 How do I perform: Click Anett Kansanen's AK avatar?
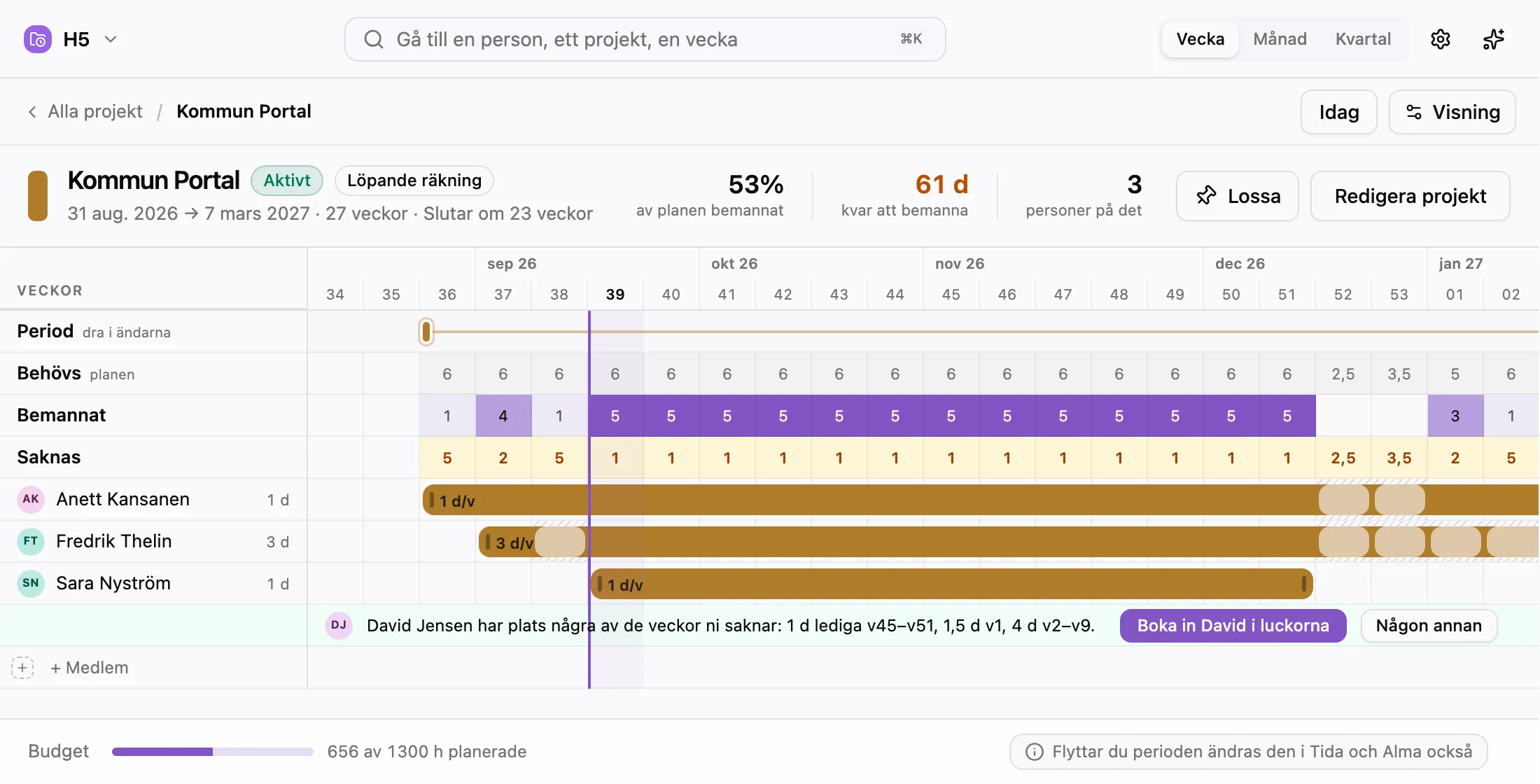click(31, 499)
